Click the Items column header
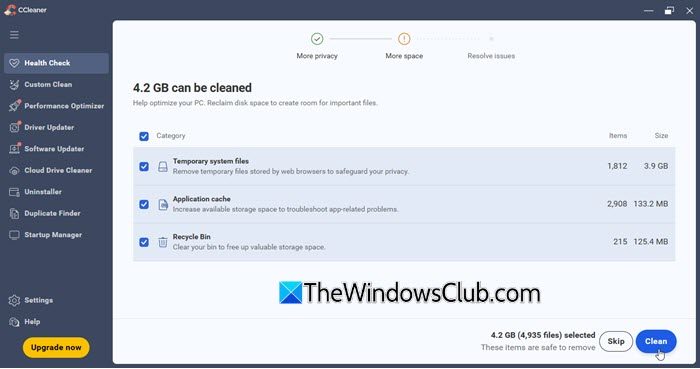 pos(618,136)
